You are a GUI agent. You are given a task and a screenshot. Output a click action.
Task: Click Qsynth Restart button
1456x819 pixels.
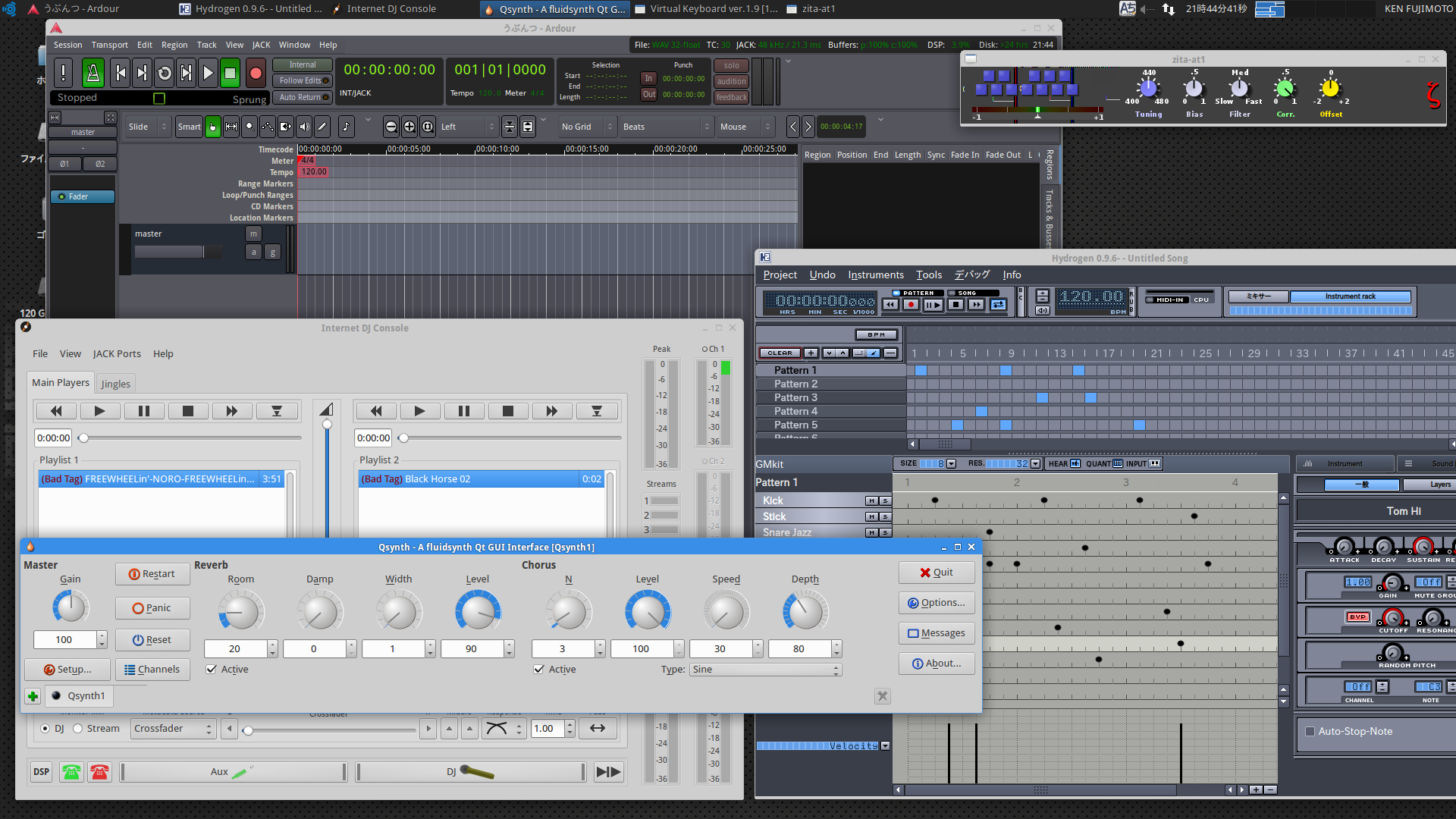pos(152,574)
